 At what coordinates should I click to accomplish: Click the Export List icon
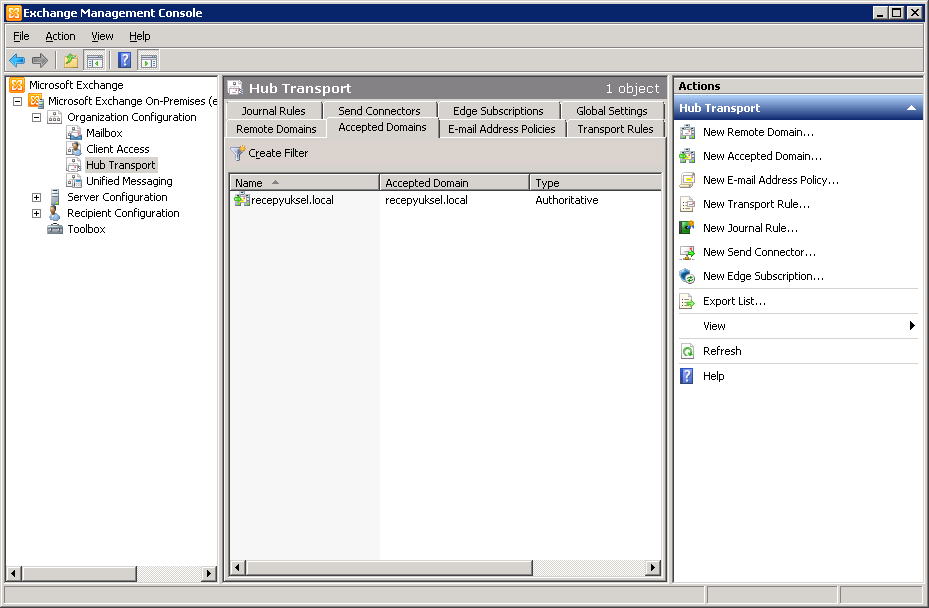tap(687, 301)
